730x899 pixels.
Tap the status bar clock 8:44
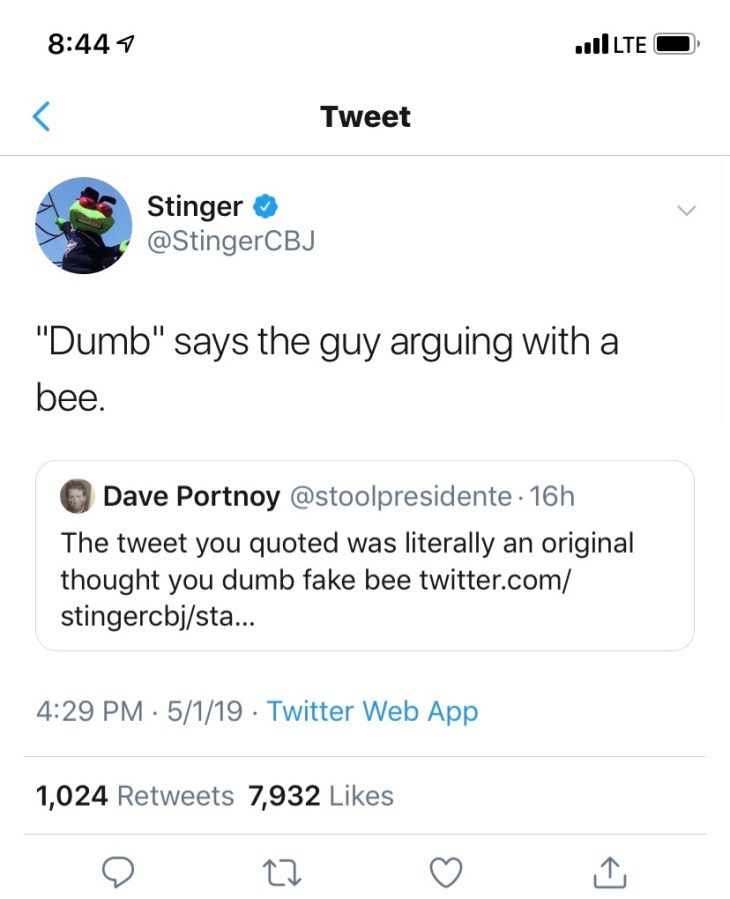pyautogui.click(x=82, y=44)
